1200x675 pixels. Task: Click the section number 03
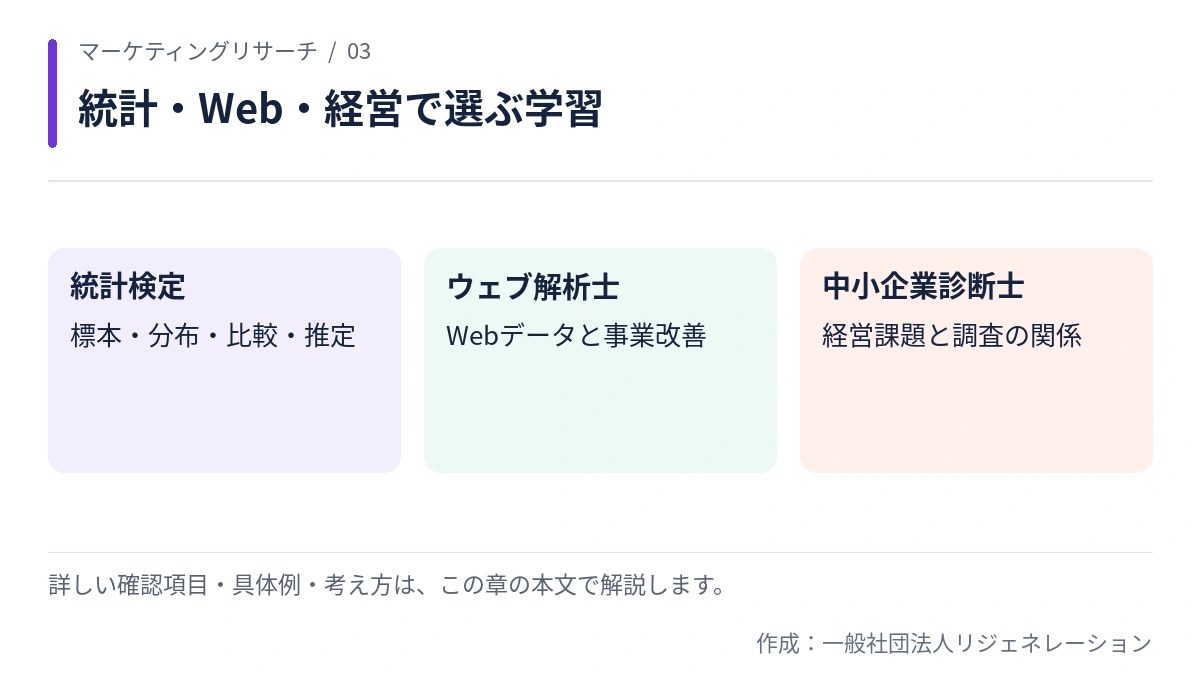click(359, 51)
